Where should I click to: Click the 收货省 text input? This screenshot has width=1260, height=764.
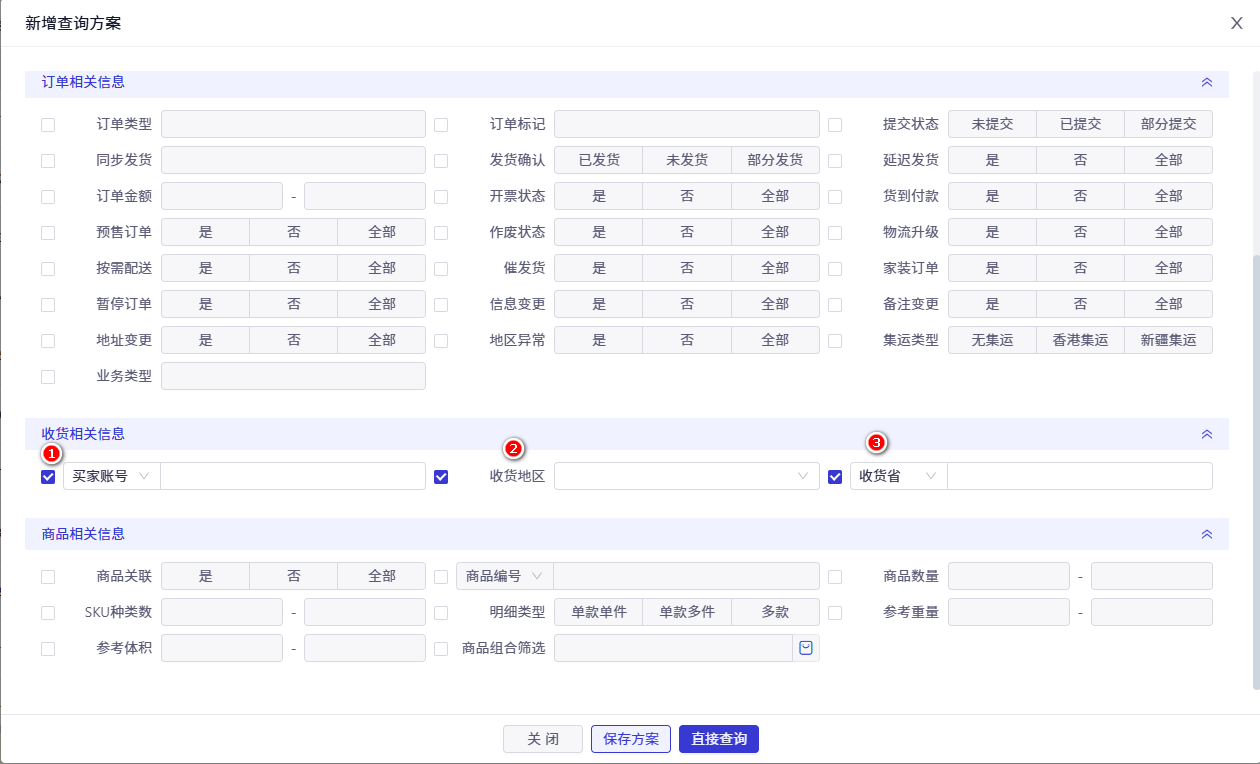(1080, 476)
